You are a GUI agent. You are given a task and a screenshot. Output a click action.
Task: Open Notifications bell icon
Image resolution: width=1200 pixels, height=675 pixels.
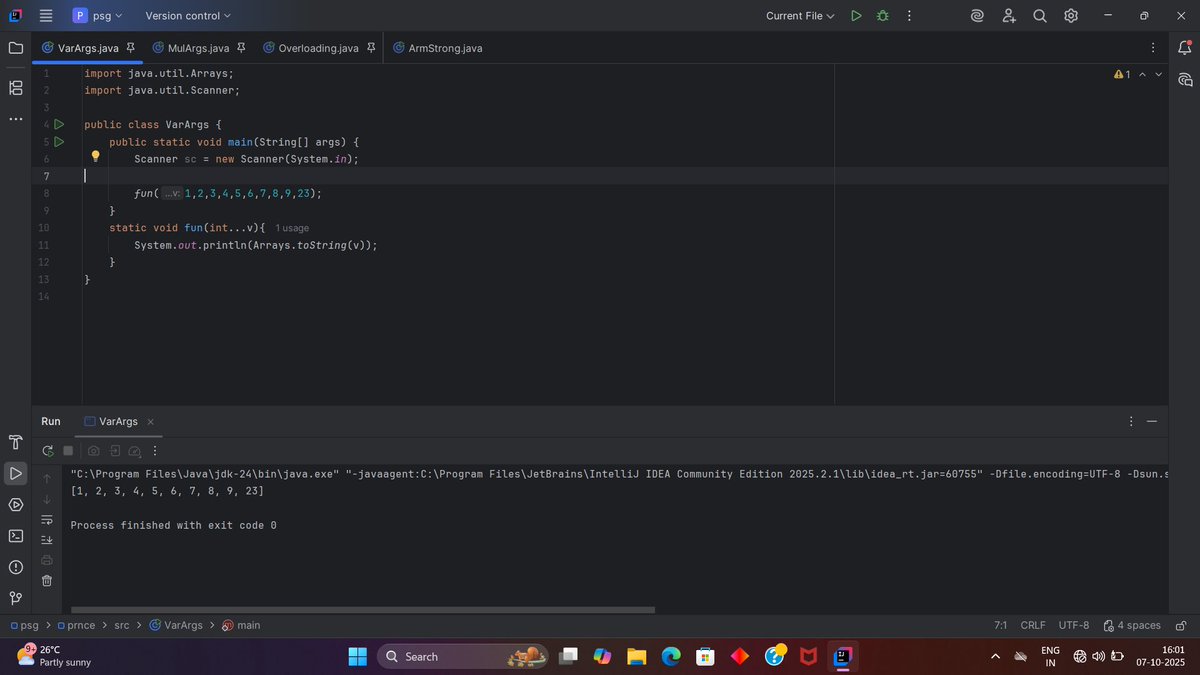click(x=1185, y=48)
